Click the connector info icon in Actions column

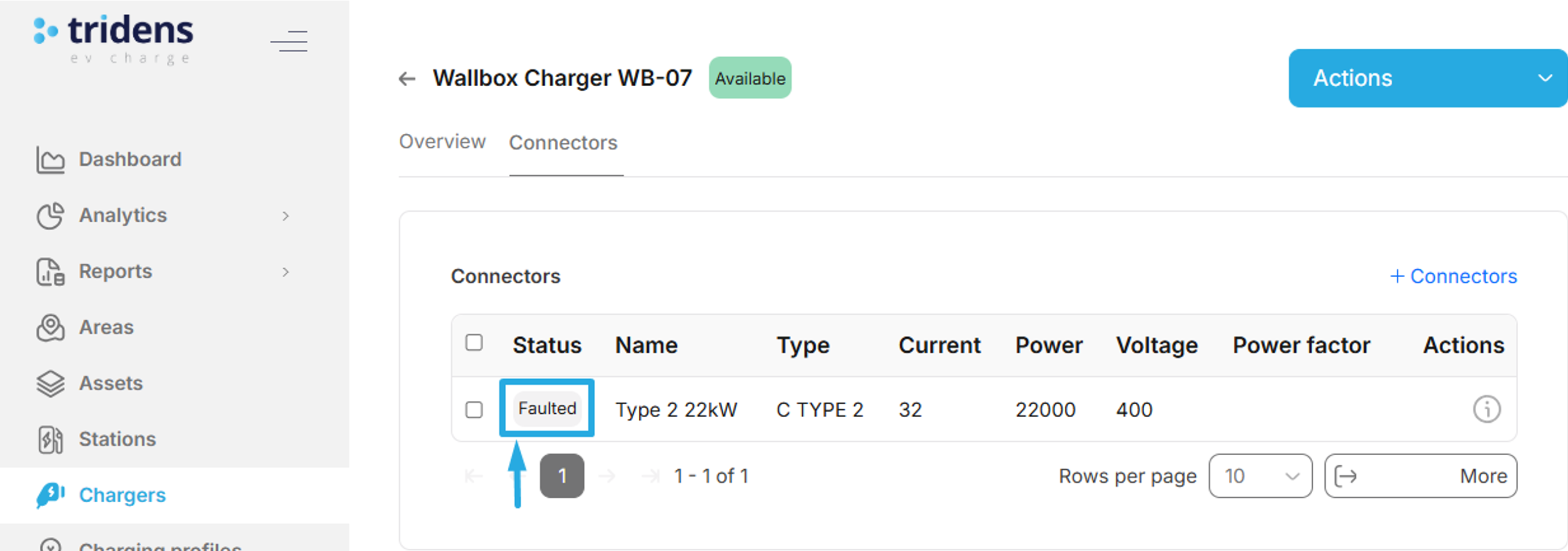[x=1487, y=409]
